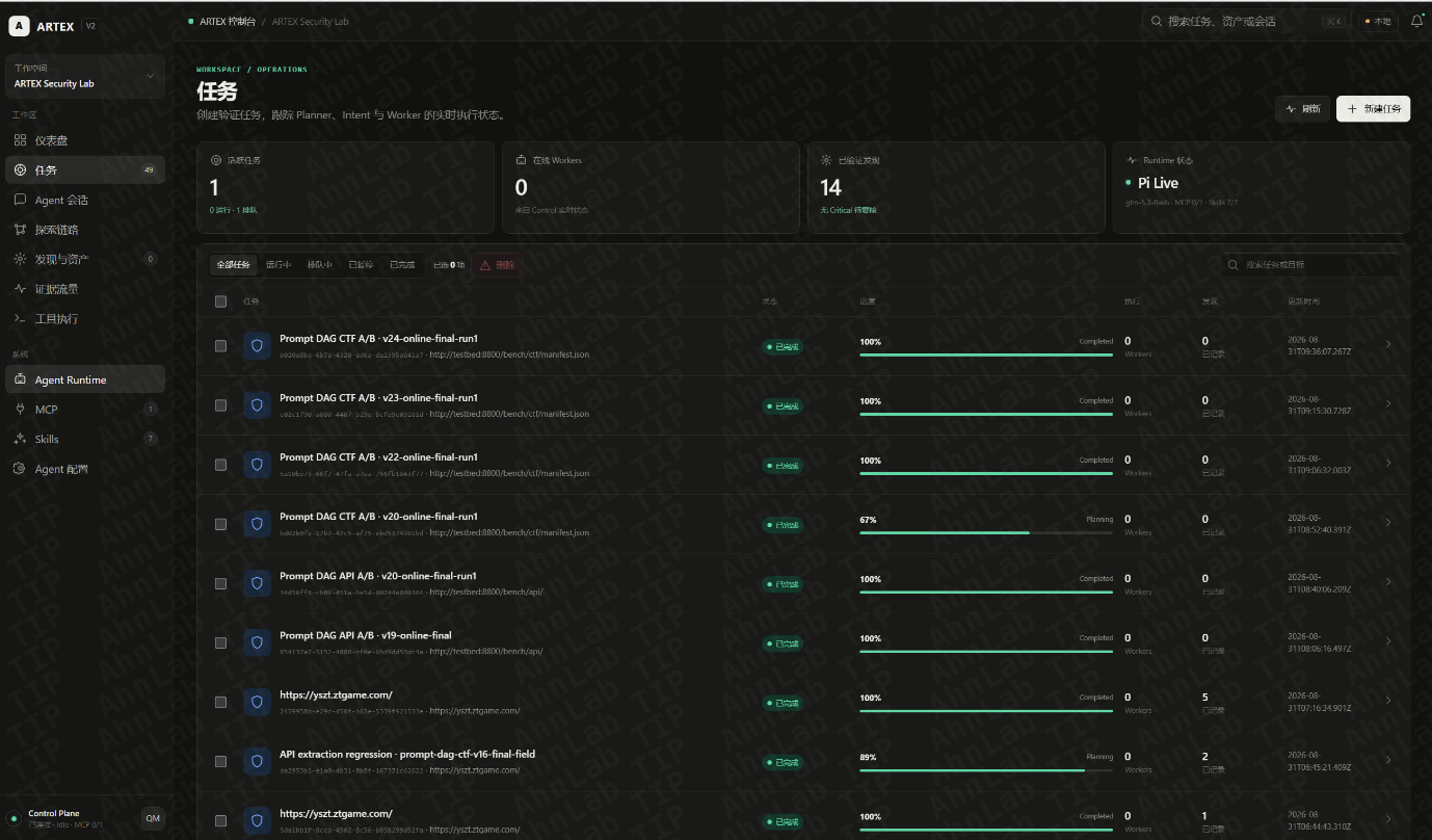This screenshot has height=840, width=1432.
Task: Select the 工具执行 terminal icon
Action: point(20,318)
